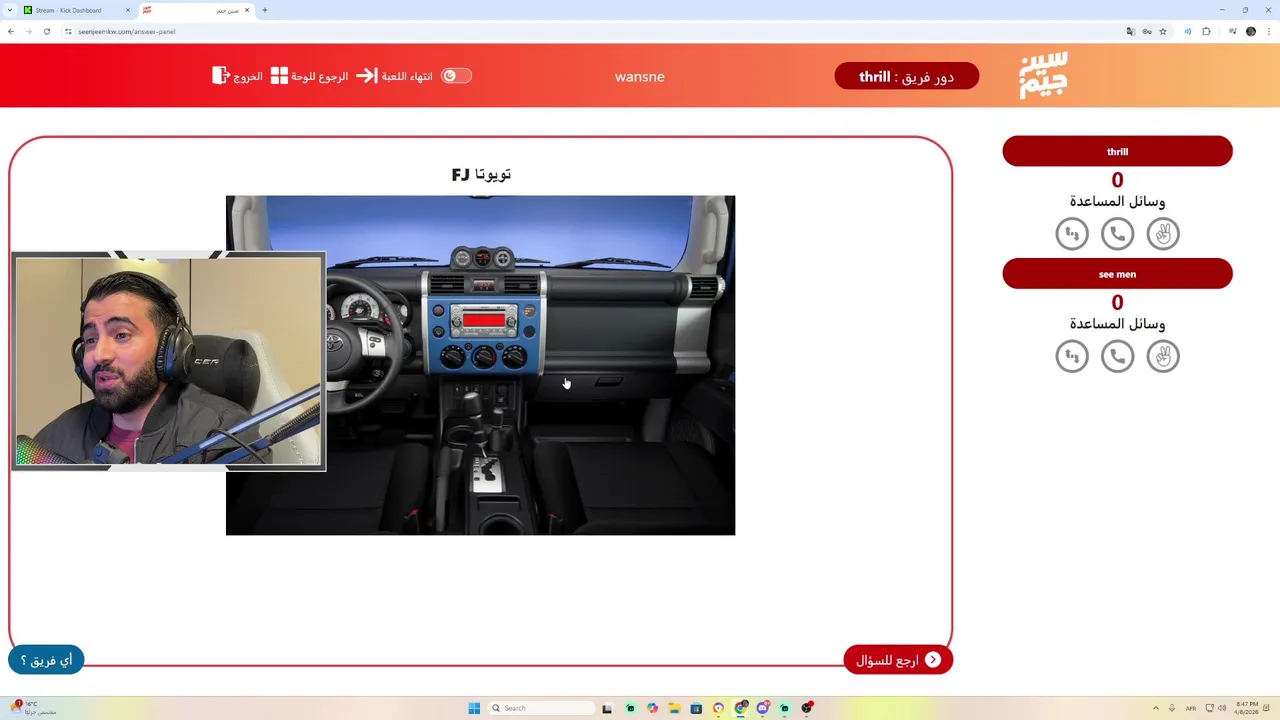This screenshot has height=720, width=1280.
Task: Open File Explorer from the taskbar
Action: point(674,708)
